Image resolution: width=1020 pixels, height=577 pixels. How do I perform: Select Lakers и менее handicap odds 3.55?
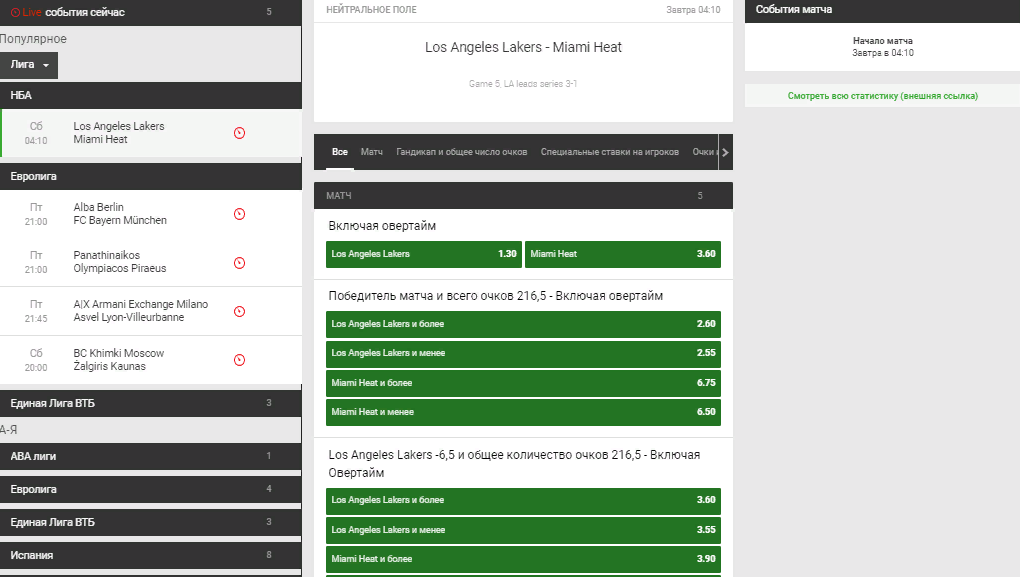(523, 530)
